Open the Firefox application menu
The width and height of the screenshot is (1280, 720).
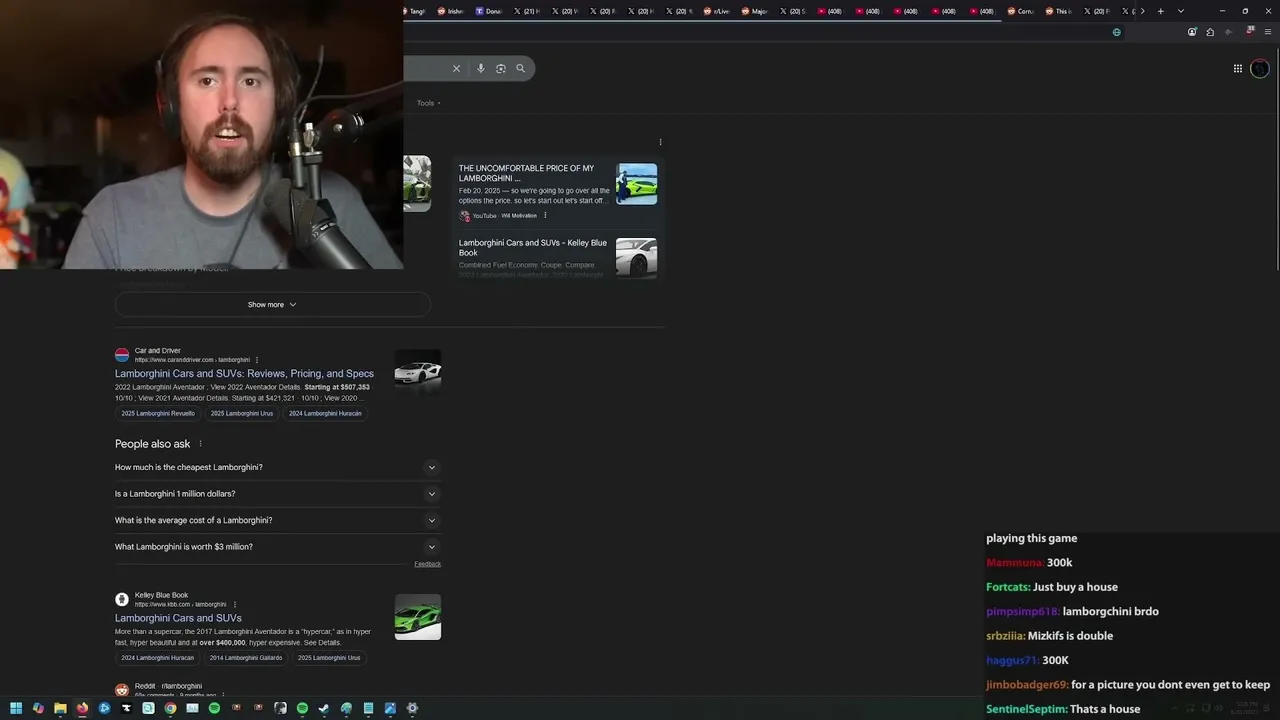pos(1268,32)
